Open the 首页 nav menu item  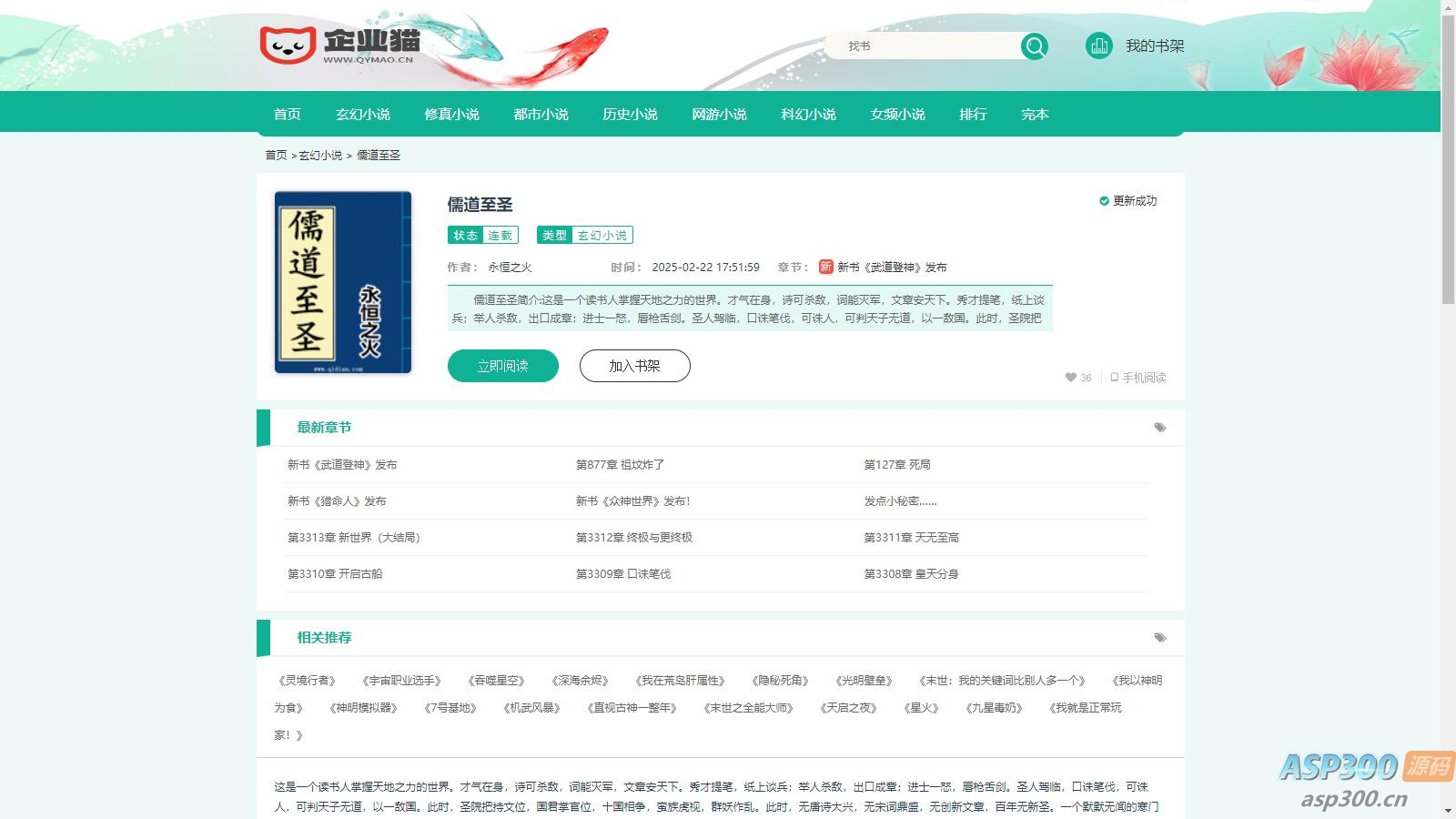click(x=288, y=115)
